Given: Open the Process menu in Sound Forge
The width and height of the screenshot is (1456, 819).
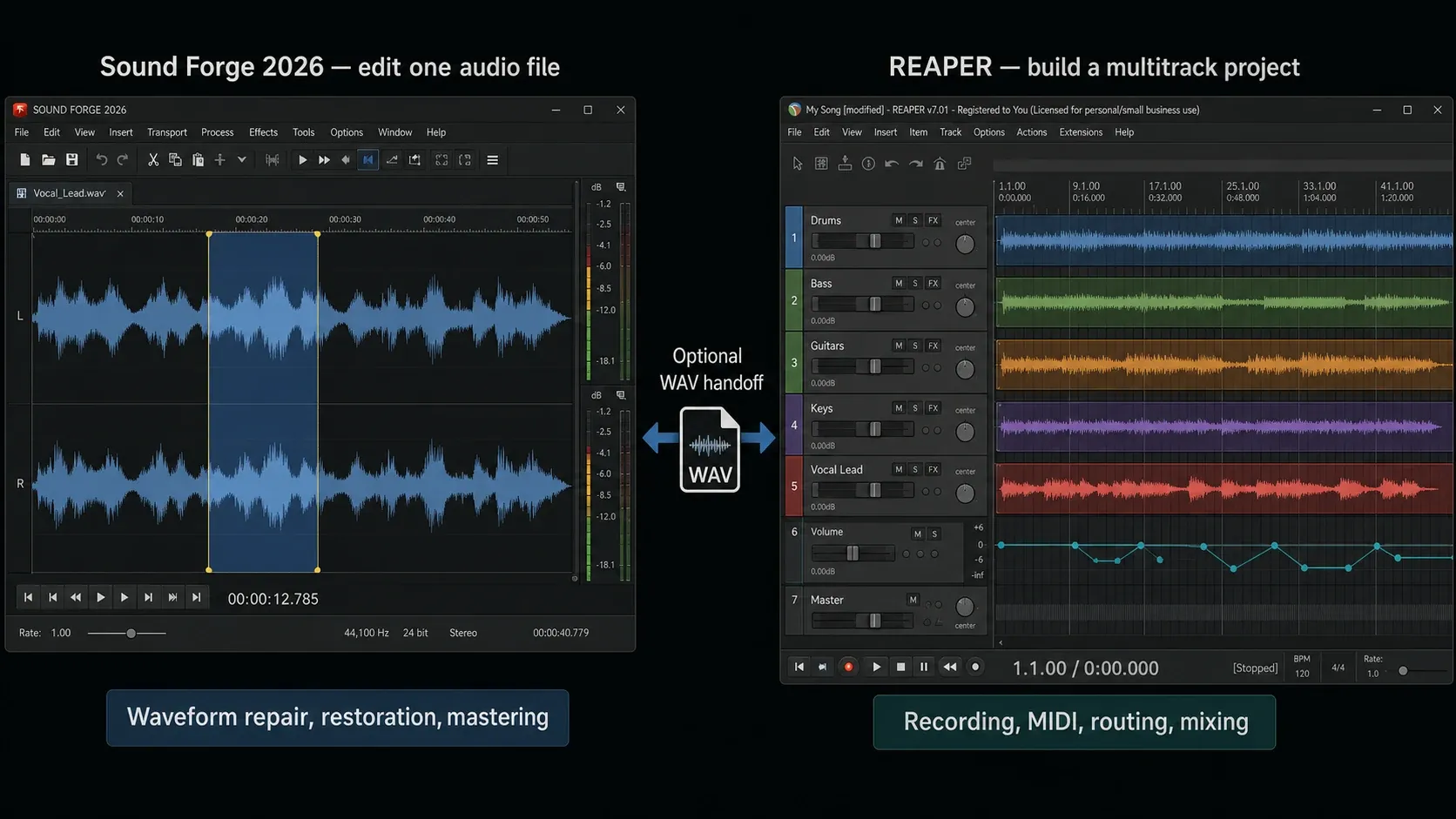Looking at the screenshot, I should (x=217, y=132).
